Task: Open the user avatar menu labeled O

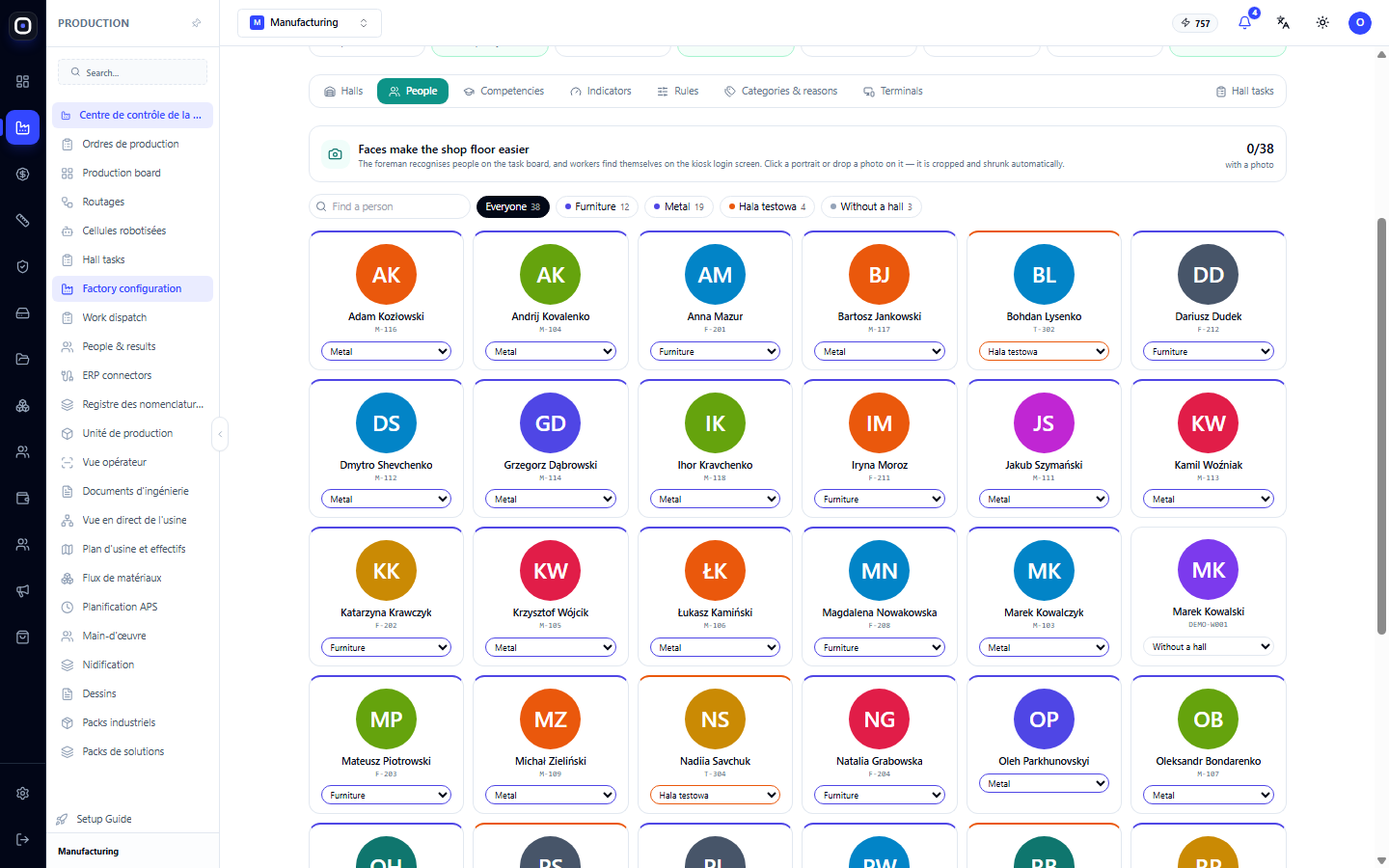Action: coord(1360,23)
